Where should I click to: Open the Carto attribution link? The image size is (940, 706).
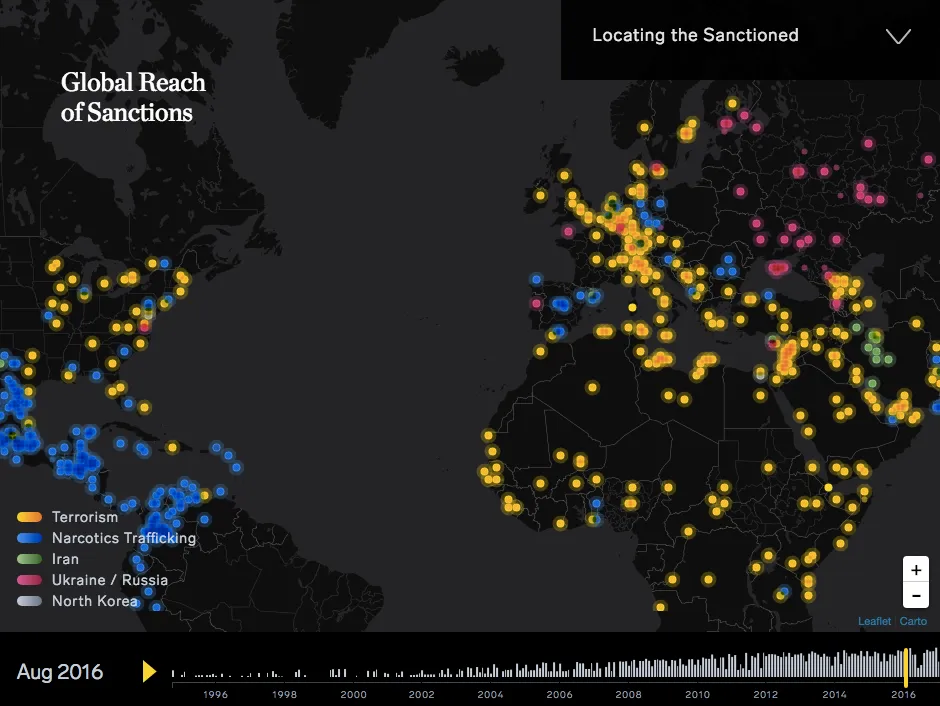[x=913, y=621]
